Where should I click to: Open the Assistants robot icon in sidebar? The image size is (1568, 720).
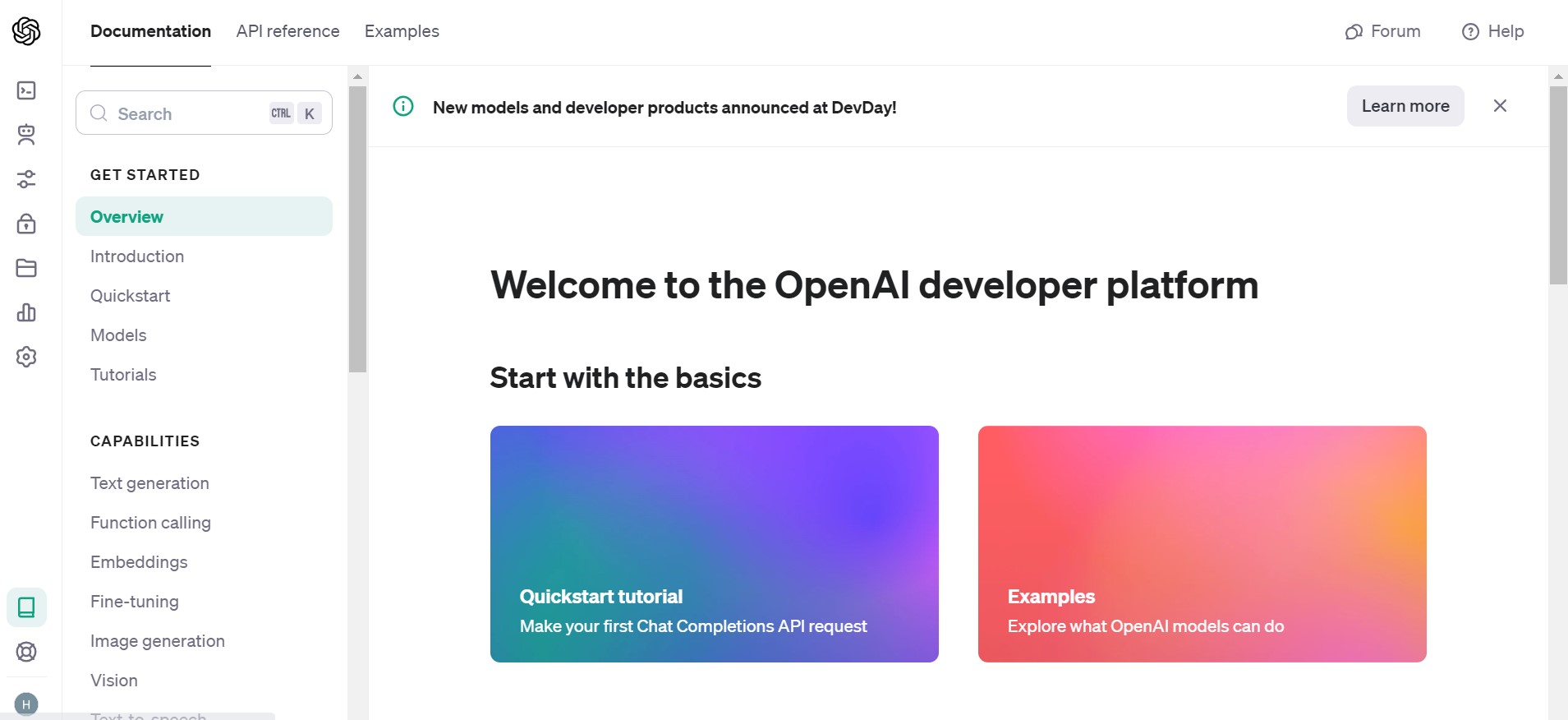coord(26,135)
